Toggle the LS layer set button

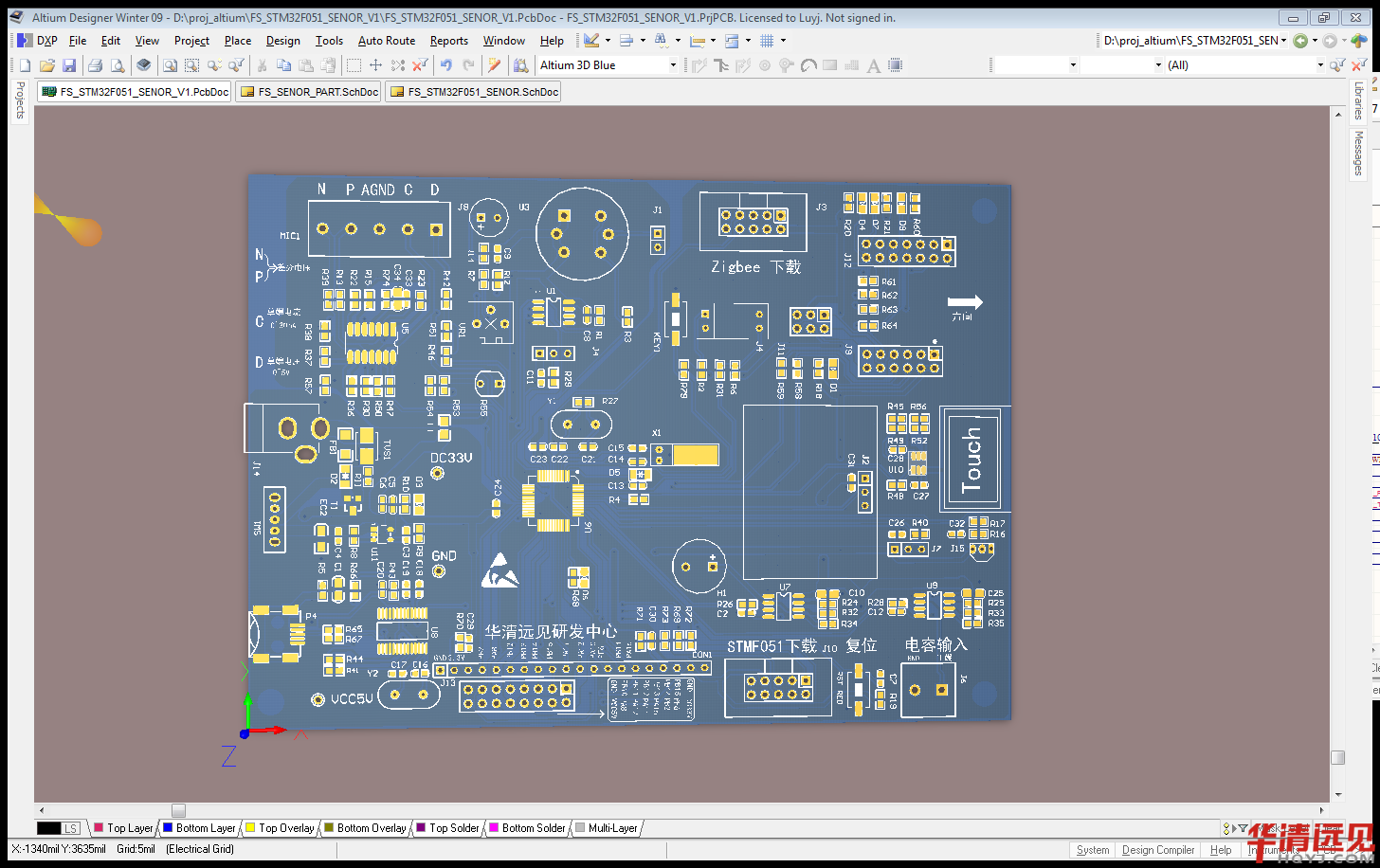(x=70, y=828)
